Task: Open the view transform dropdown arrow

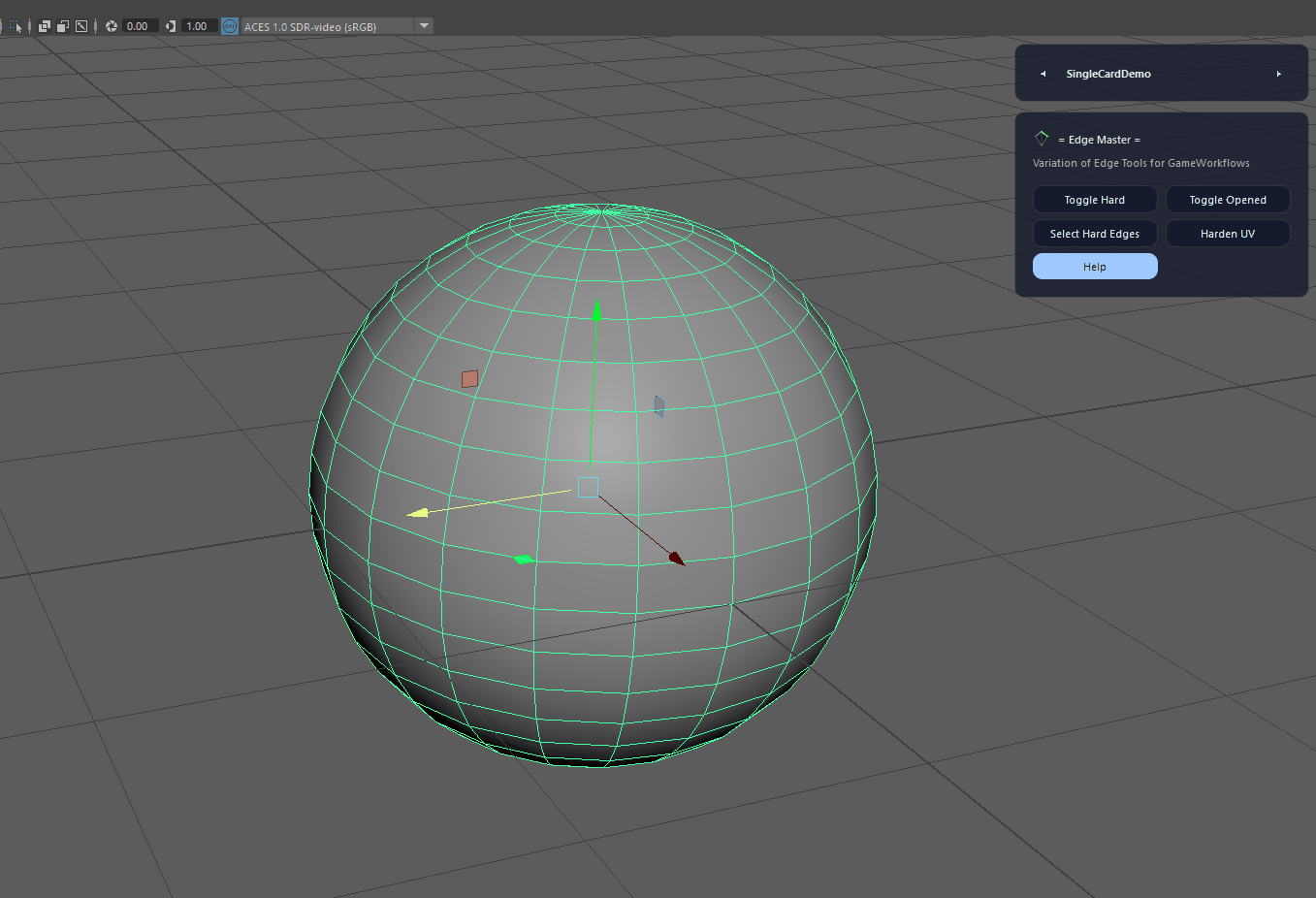Action: pos(424,26)
